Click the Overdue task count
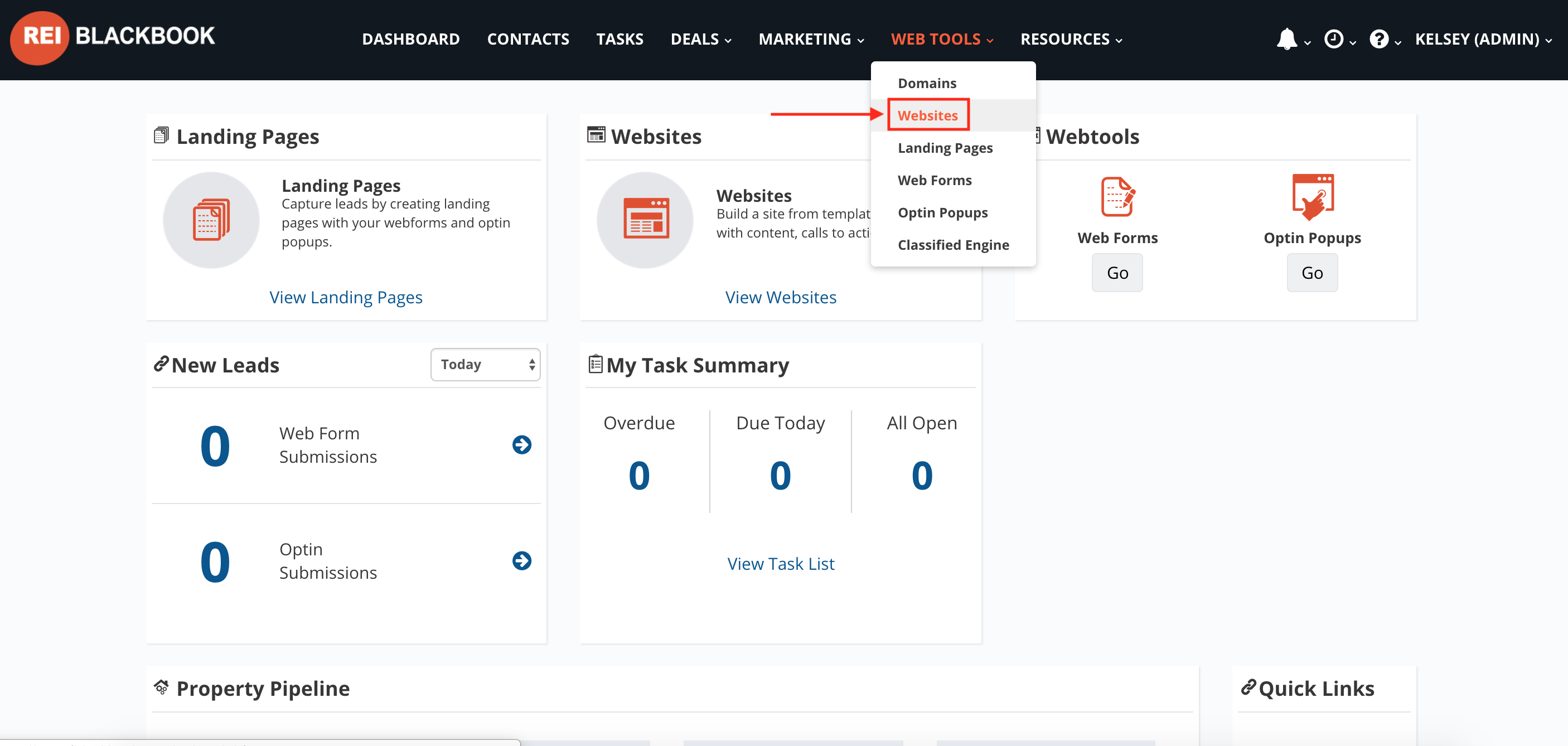 (639, 475)
